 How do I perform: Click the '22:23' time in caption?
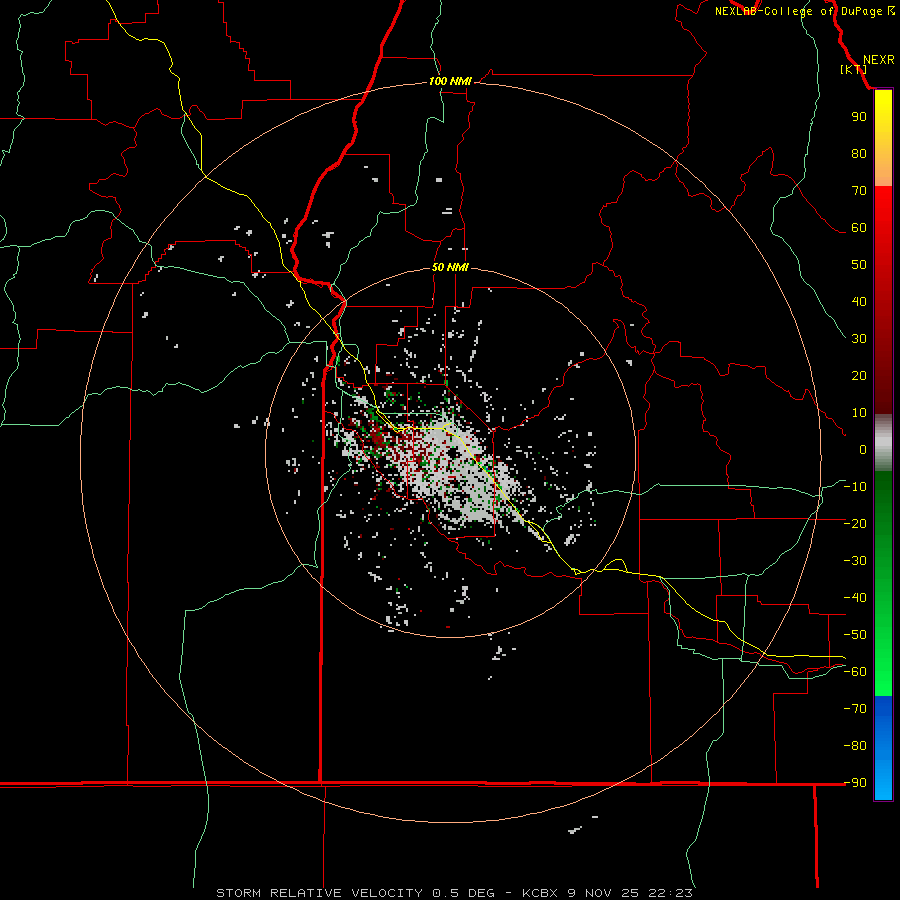click(x=670, y=893)
